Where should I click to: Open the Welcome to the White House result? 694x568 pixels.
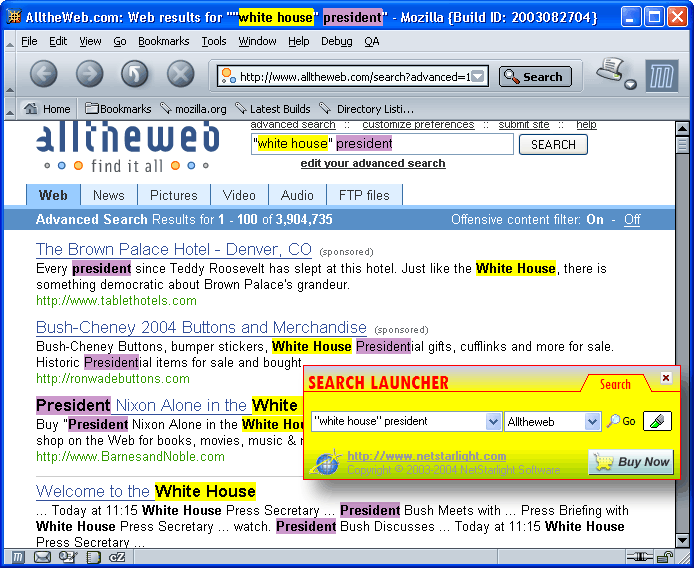[146, 491]
